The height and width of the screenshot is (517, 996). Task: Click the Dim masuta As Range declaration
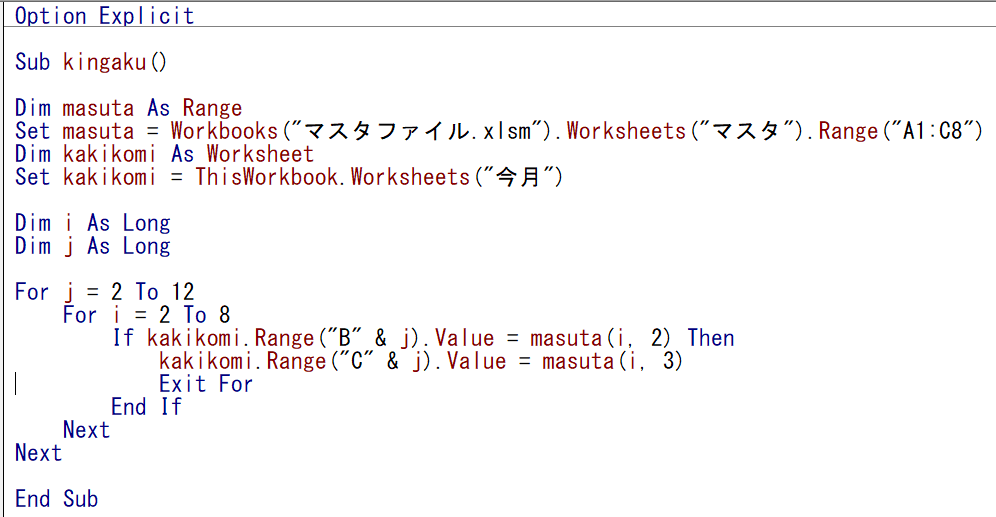click(x=128, y=108)
